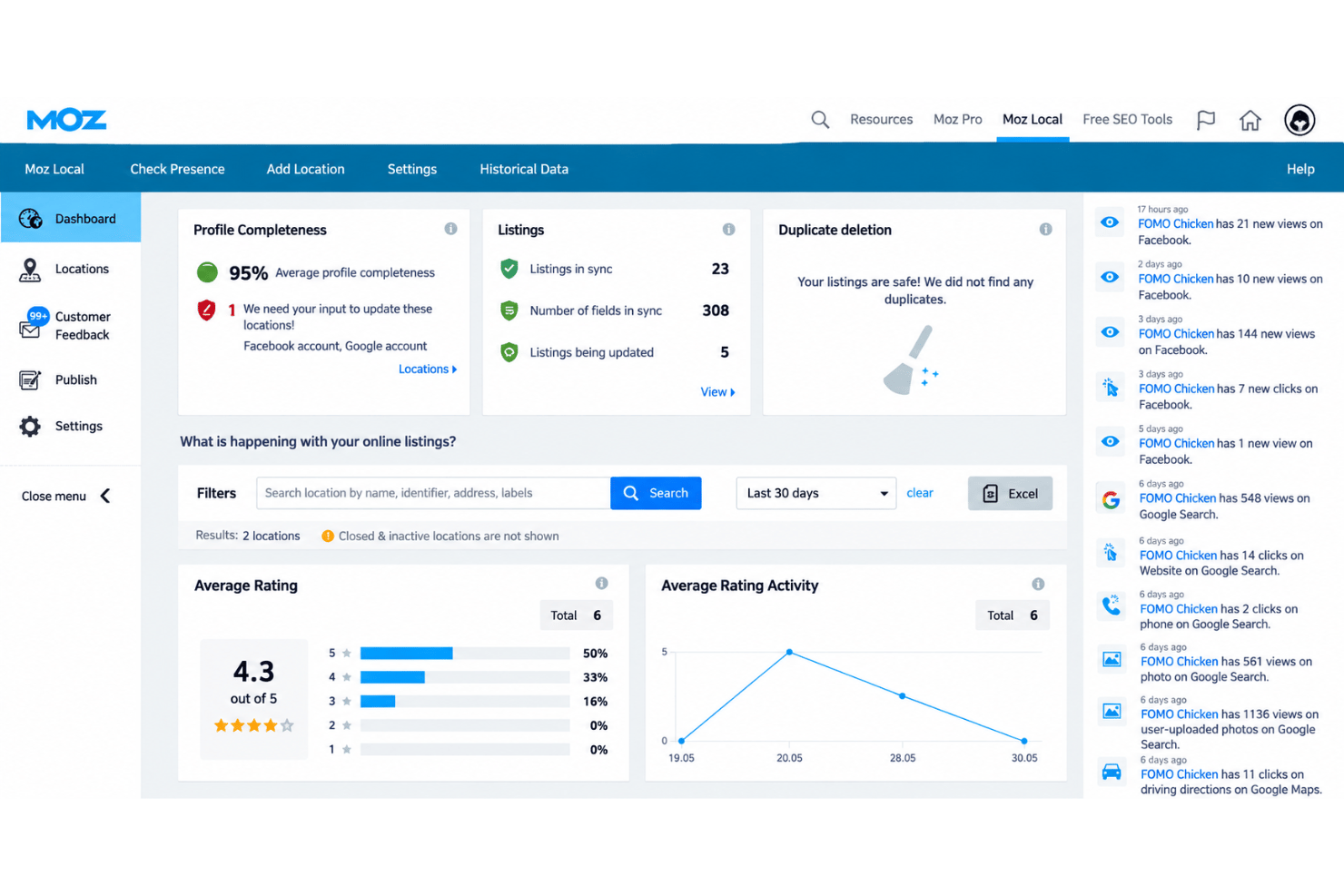Open the Resources menu

click(x=881, y=120)
